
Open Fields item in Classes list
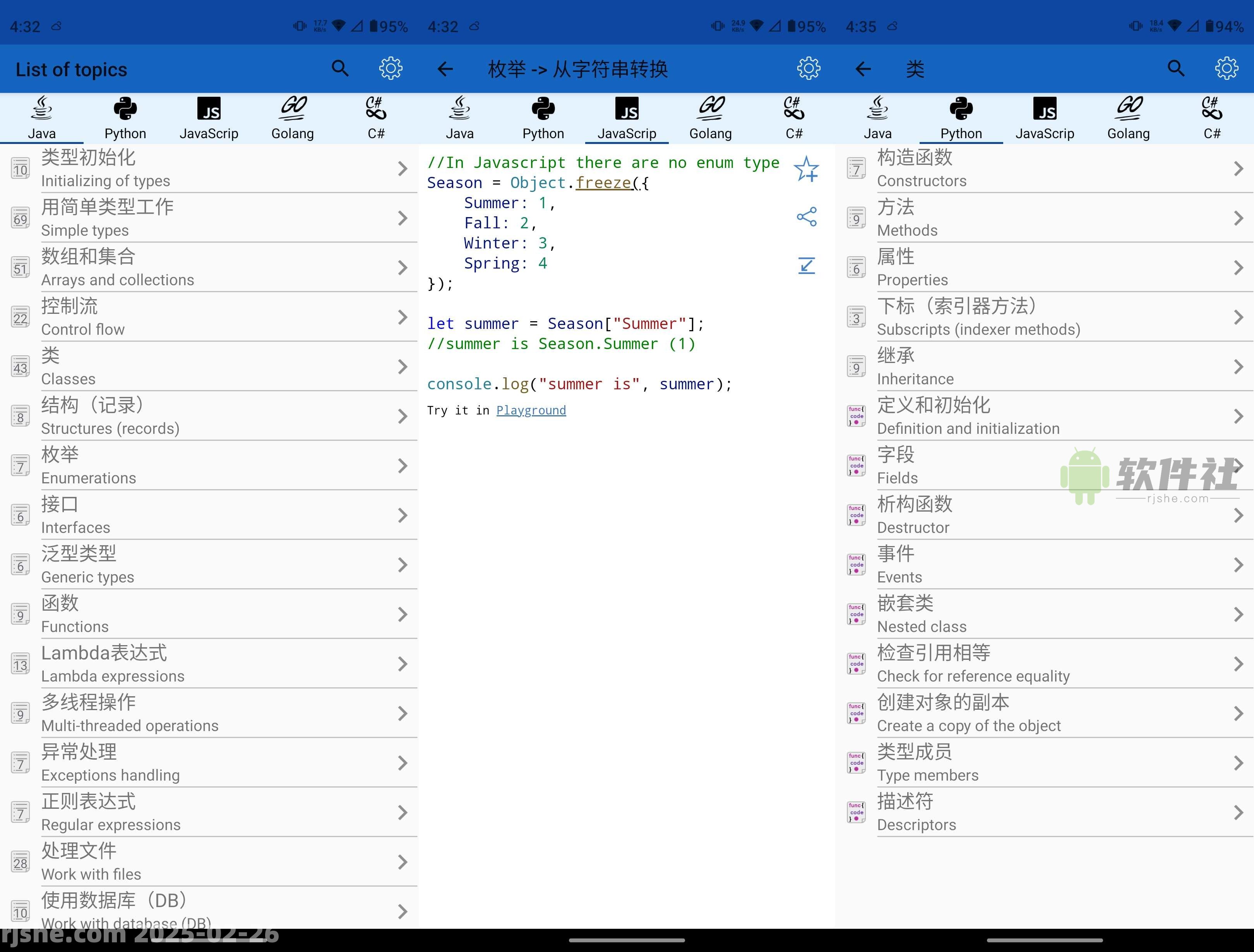(1045, 466)
